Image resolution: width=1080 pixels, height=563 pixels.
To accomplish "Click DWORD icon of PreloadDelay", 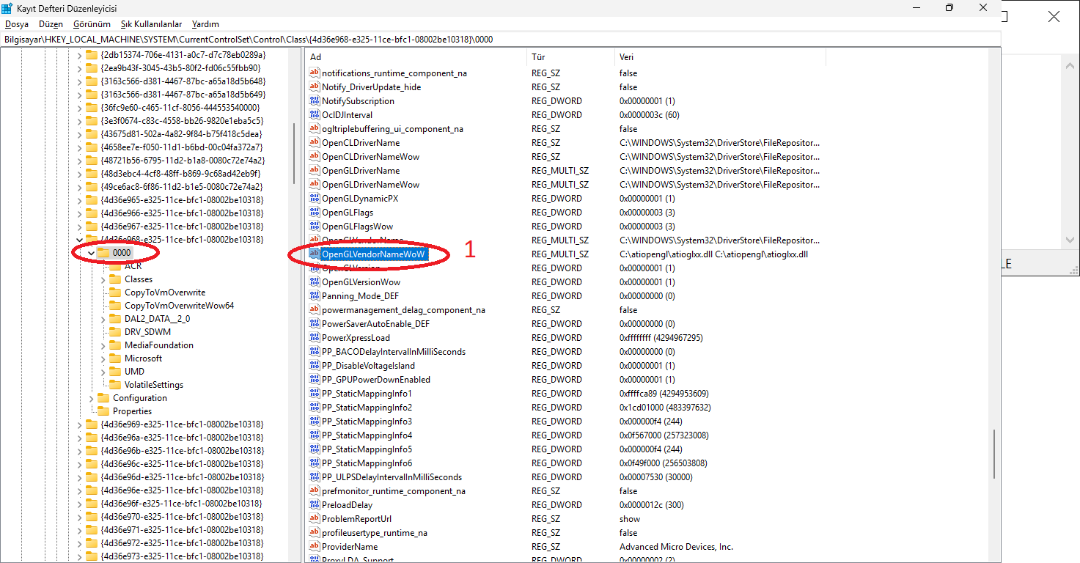I will [315, 504].
